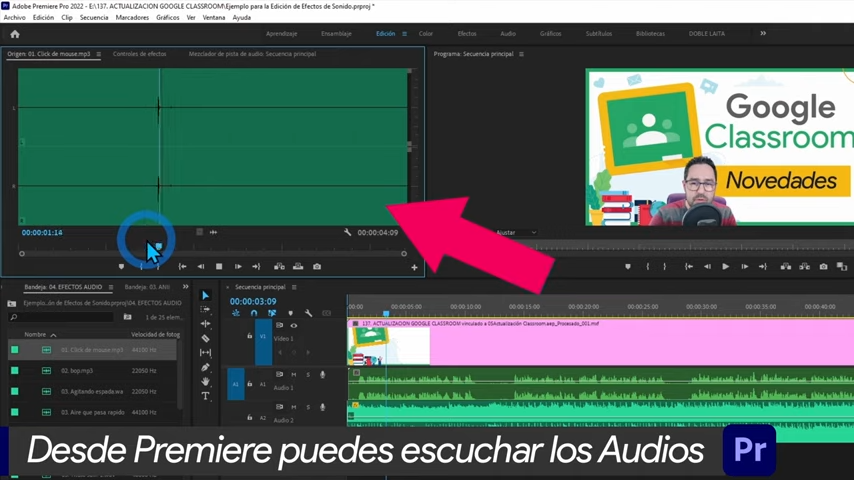The width and height of the screenshot is (854, 480).
Task: Mark In in Program monitor
Action: tap(648, 267)
